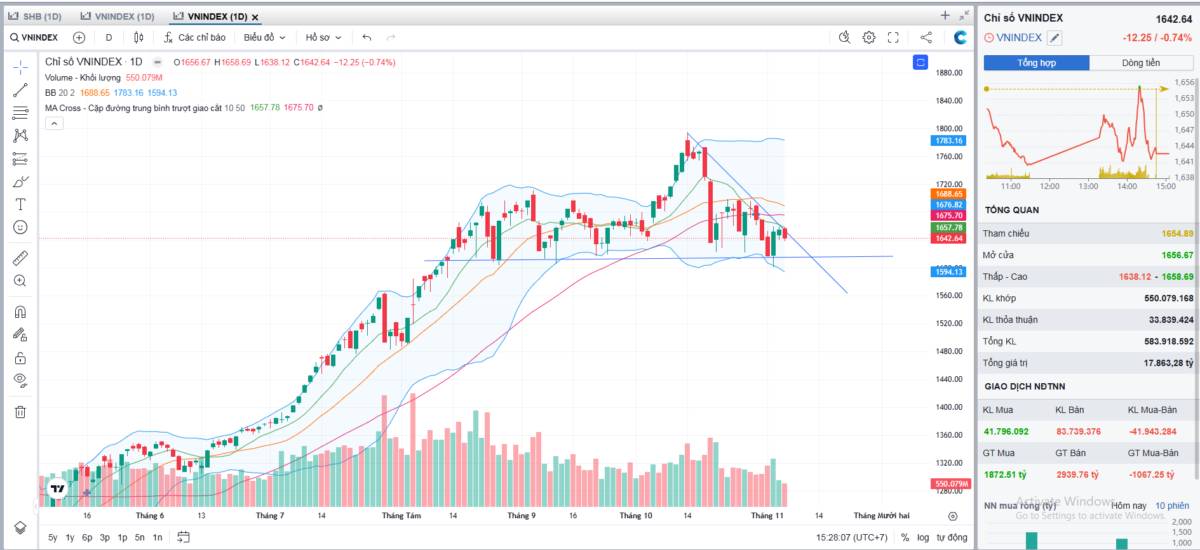The width and height of the screenshot is (1200, 550).
Task: Toggle log scale on price axis
Action: pyautogui.click(x=922, y=537)
